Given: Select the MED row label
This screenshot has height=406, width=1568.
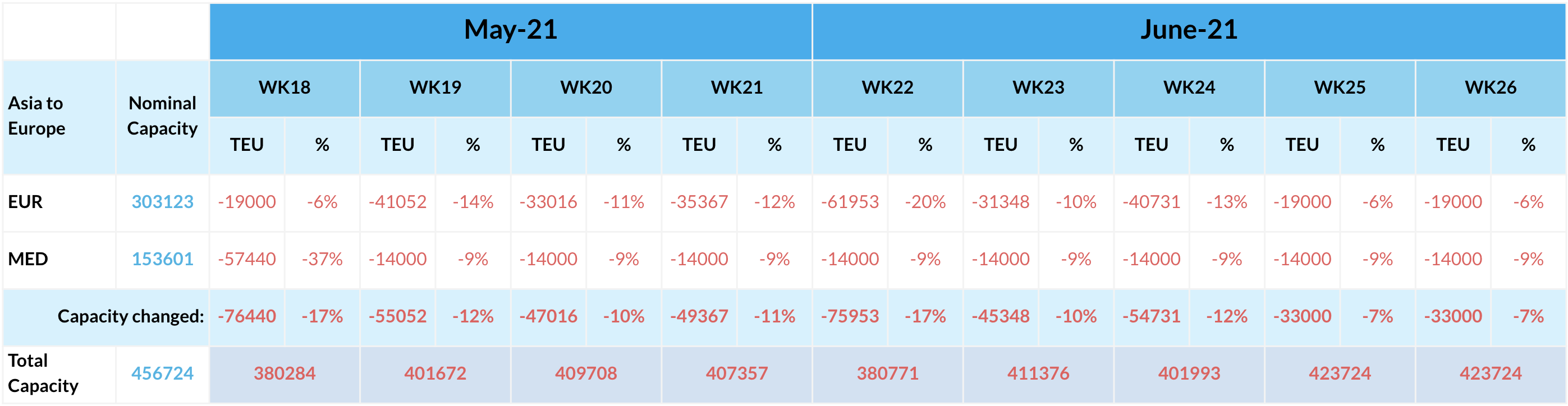Looking at the screenshot, I should click(x=28, y=259).
